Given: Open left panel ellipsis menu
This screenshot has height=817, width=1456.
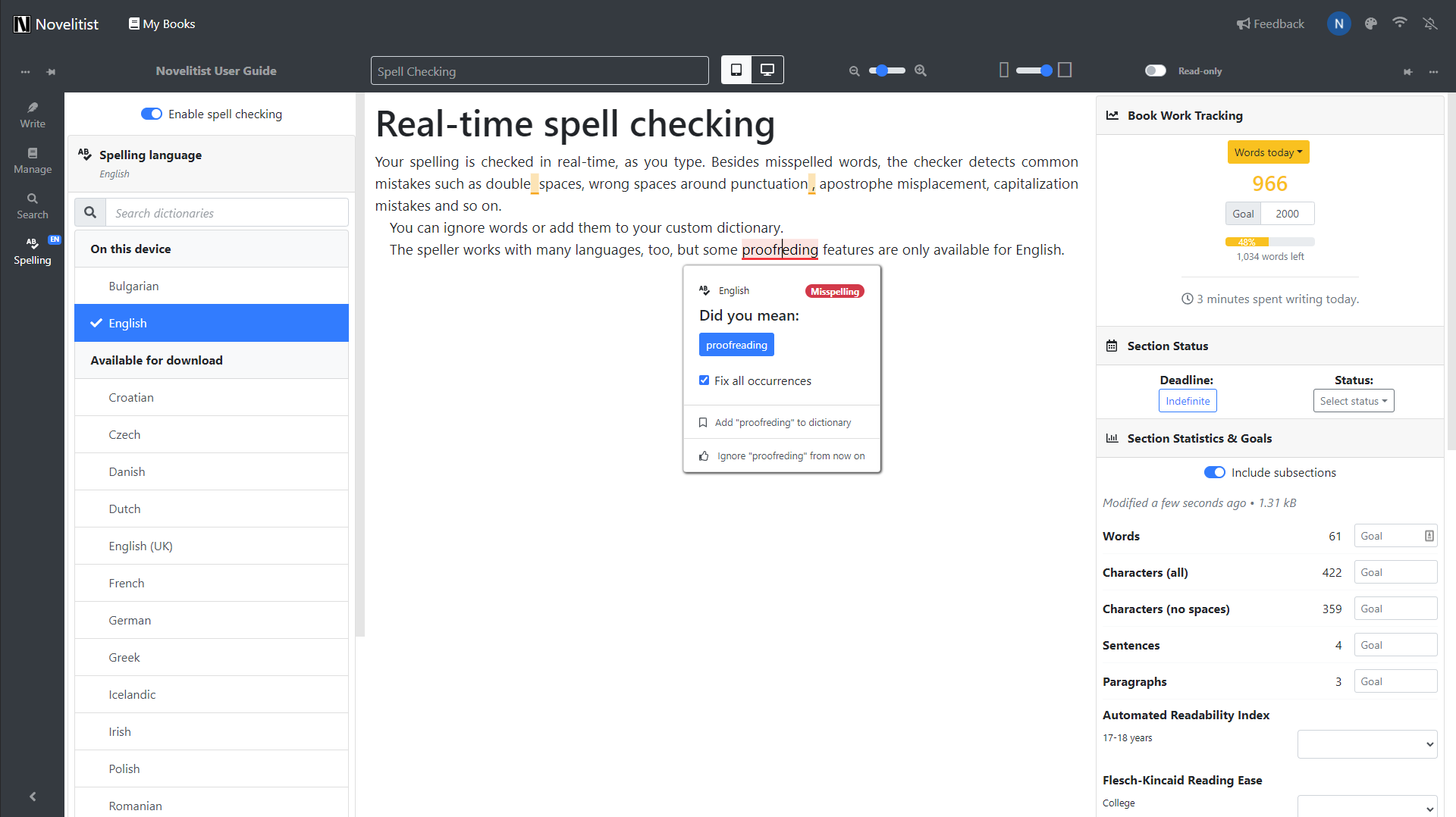Looking at the screenshot, I should tap(25, 71).
